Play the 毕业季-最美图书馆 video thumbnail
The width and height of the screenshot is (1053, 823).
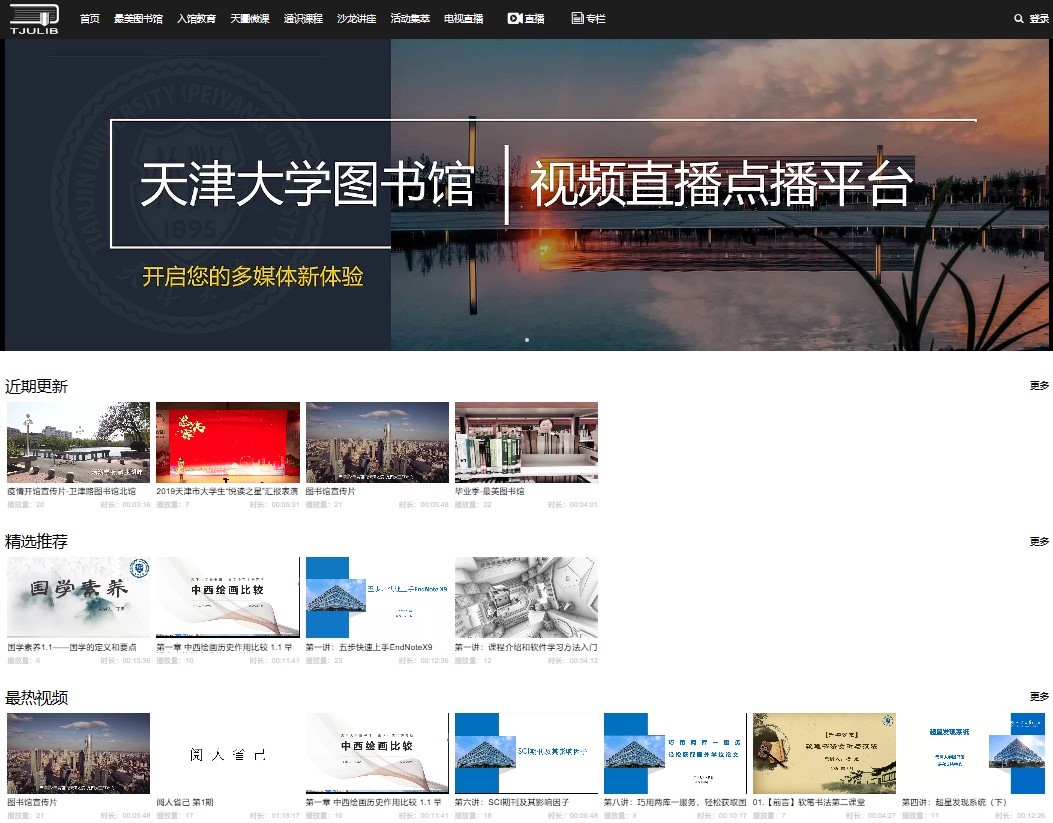pyautogui.click(x=526, y=442)
